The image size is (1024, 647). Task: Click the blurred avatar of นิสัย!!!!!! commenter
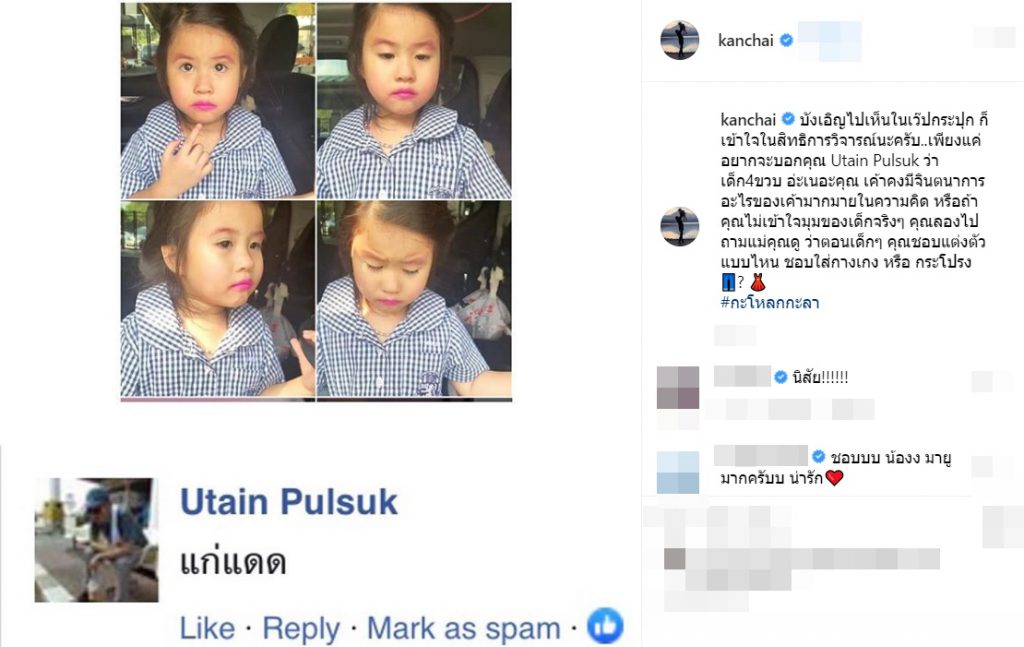tap(678, 388)
